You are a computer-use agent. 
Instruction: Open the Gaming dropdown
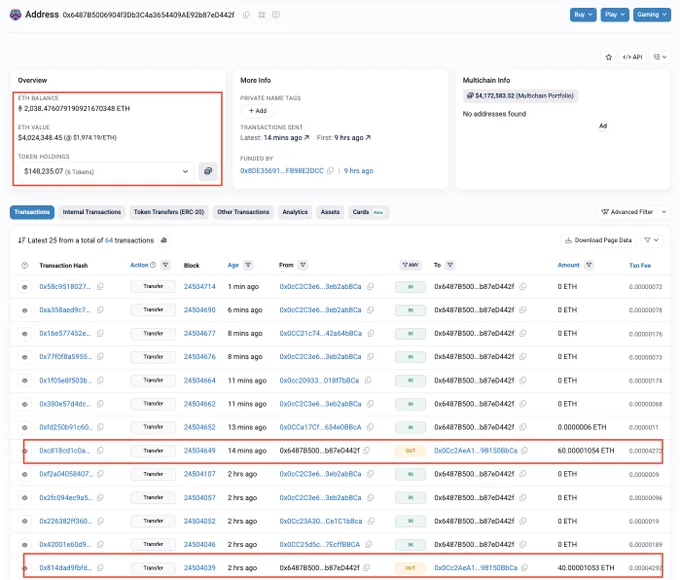(652, 15)
